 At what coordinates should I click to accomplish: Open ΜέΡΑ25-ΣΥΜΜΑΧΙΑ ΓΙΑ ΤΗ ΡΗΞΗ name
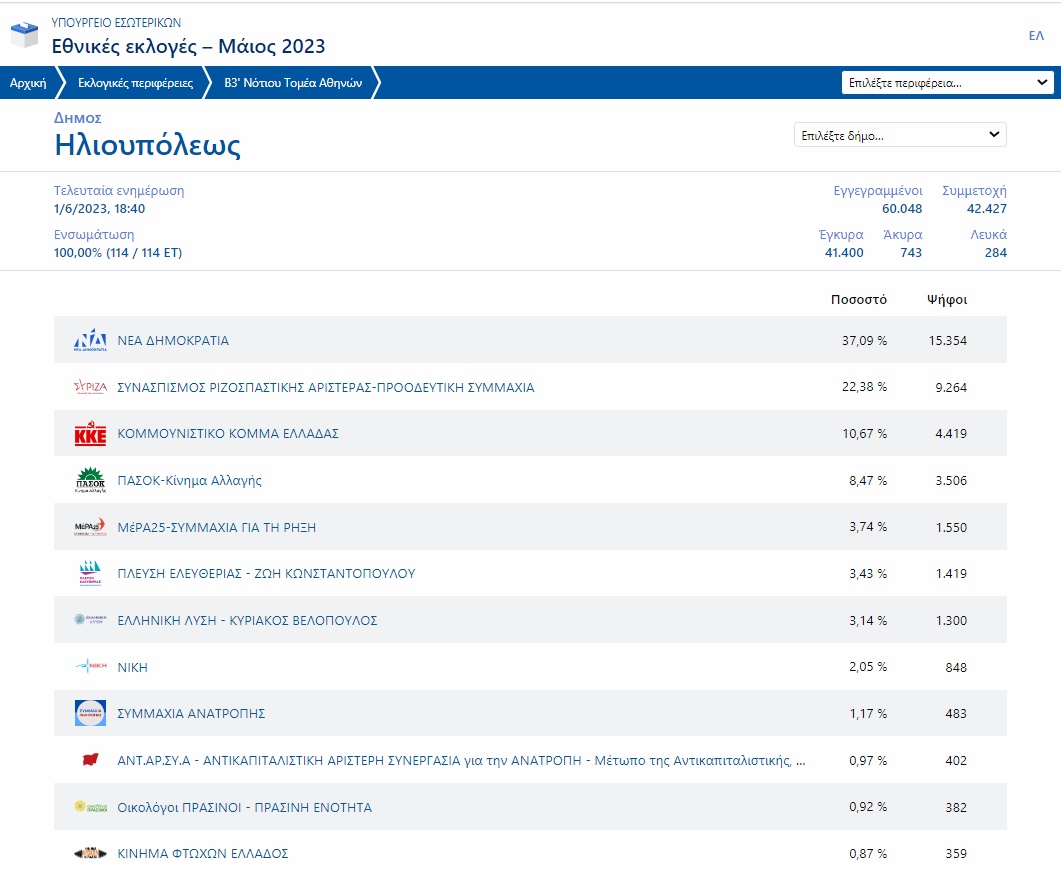pos(217,527)
